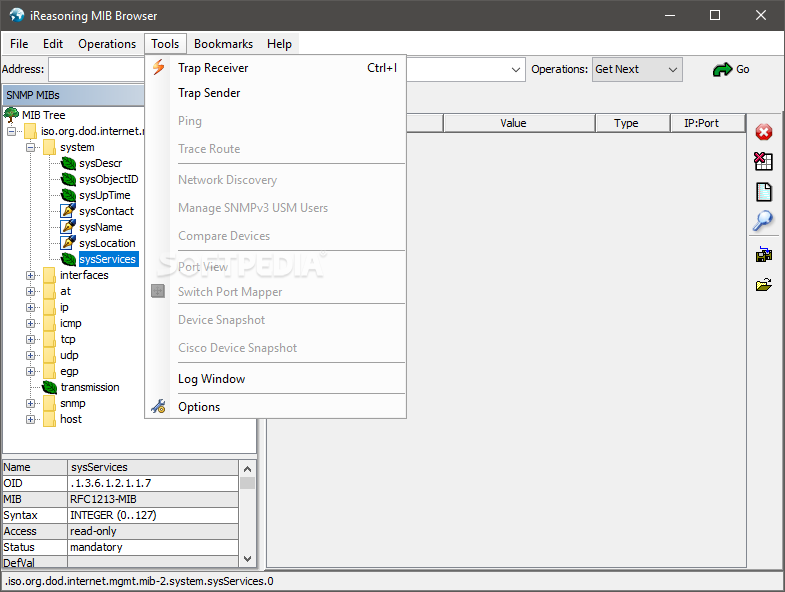Click the leaf icon next to sysUpTime

point(68,195)
